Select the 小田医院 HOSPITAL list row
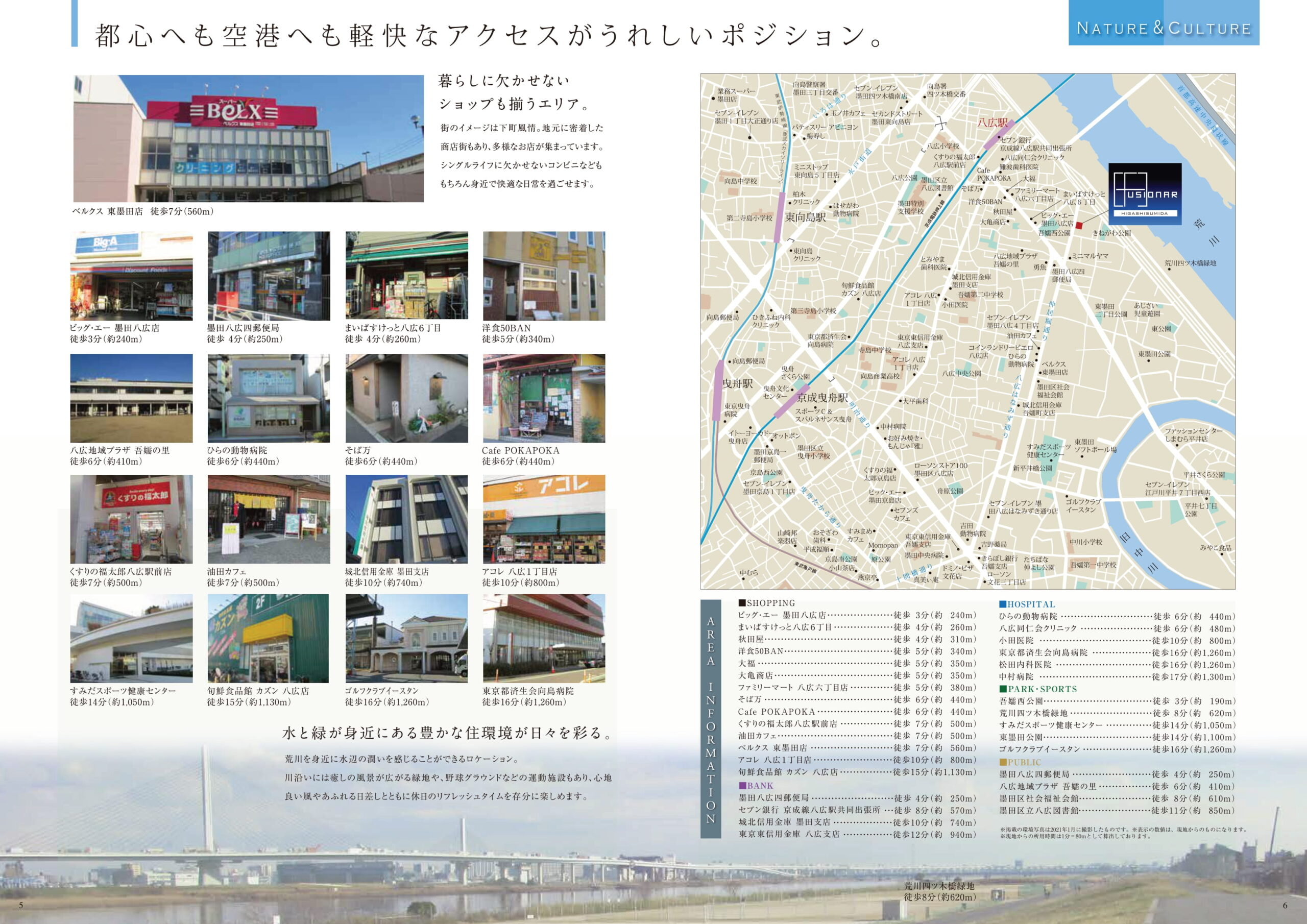The height and width of the screenshot is (924, 1307). [1117, 641]
